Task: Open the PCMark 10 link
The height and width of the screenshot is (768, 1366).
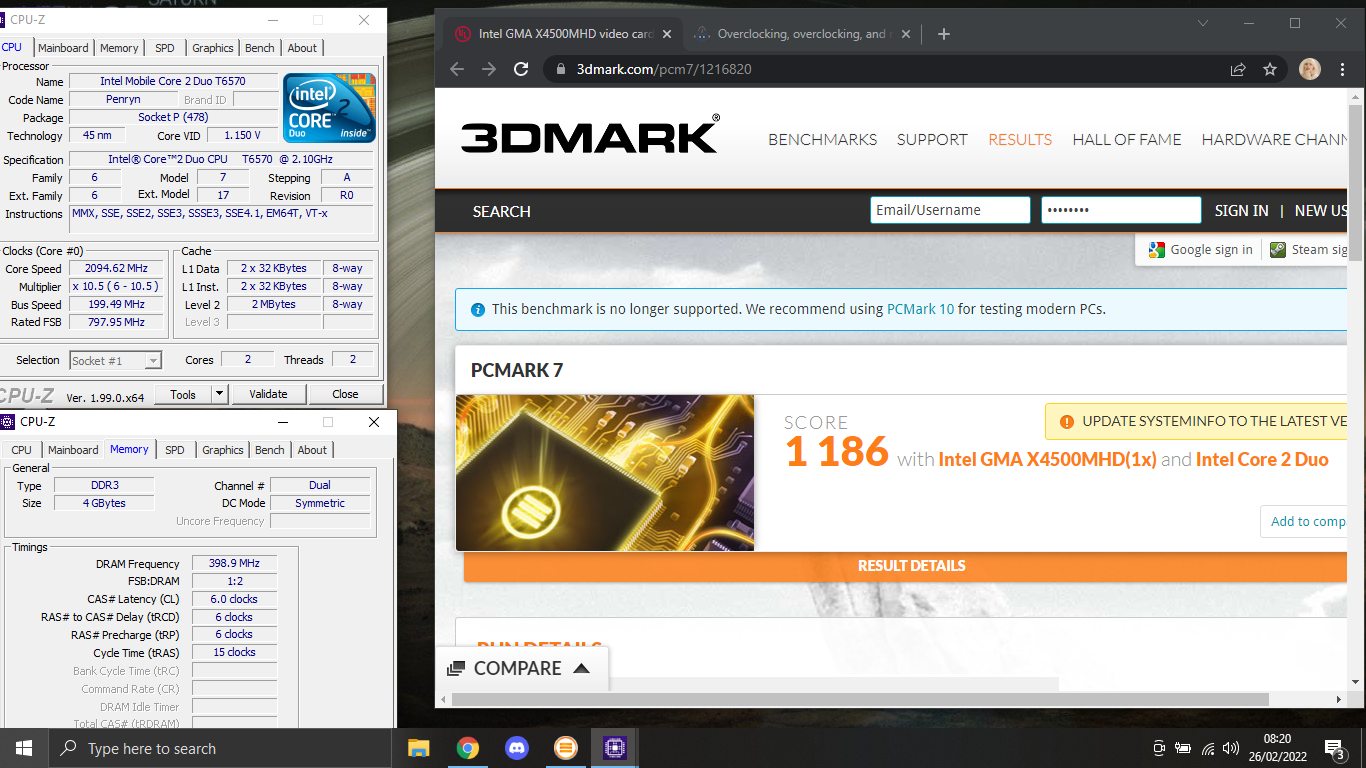Action: pyautogui.click(x=920, y=309)
